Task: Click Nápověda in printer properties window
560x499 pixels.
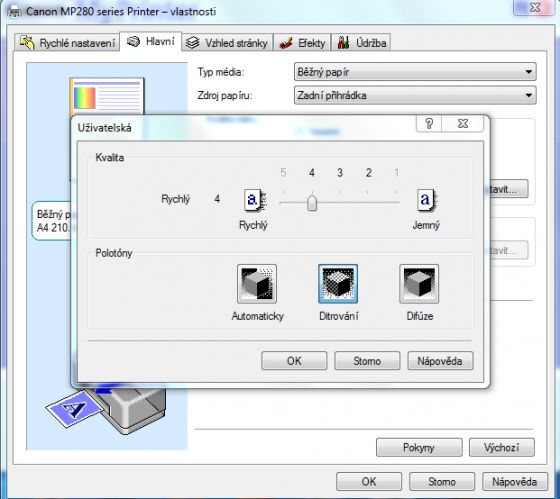Action: click(515, 481)
